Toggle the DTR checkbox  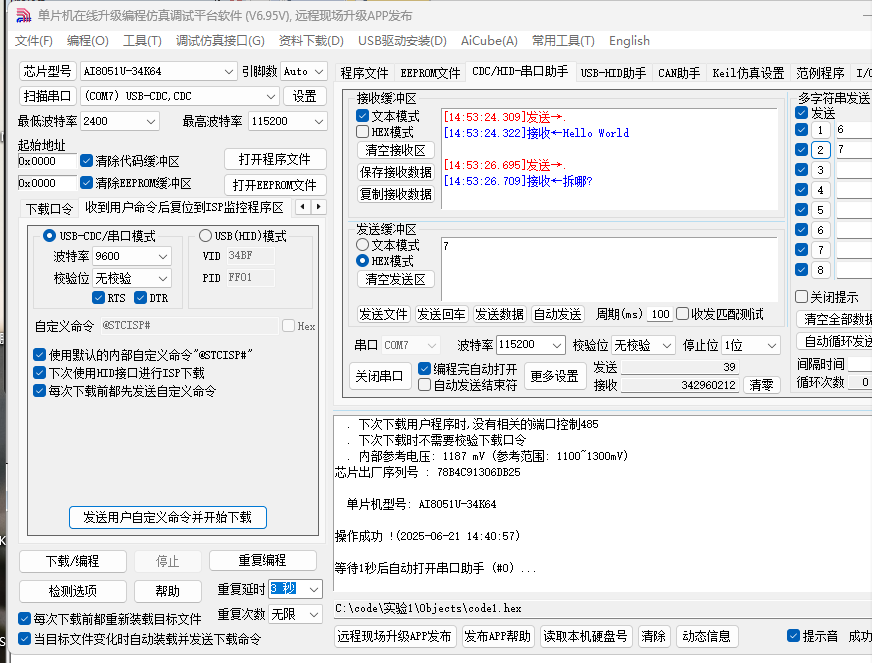coord(140,298)
